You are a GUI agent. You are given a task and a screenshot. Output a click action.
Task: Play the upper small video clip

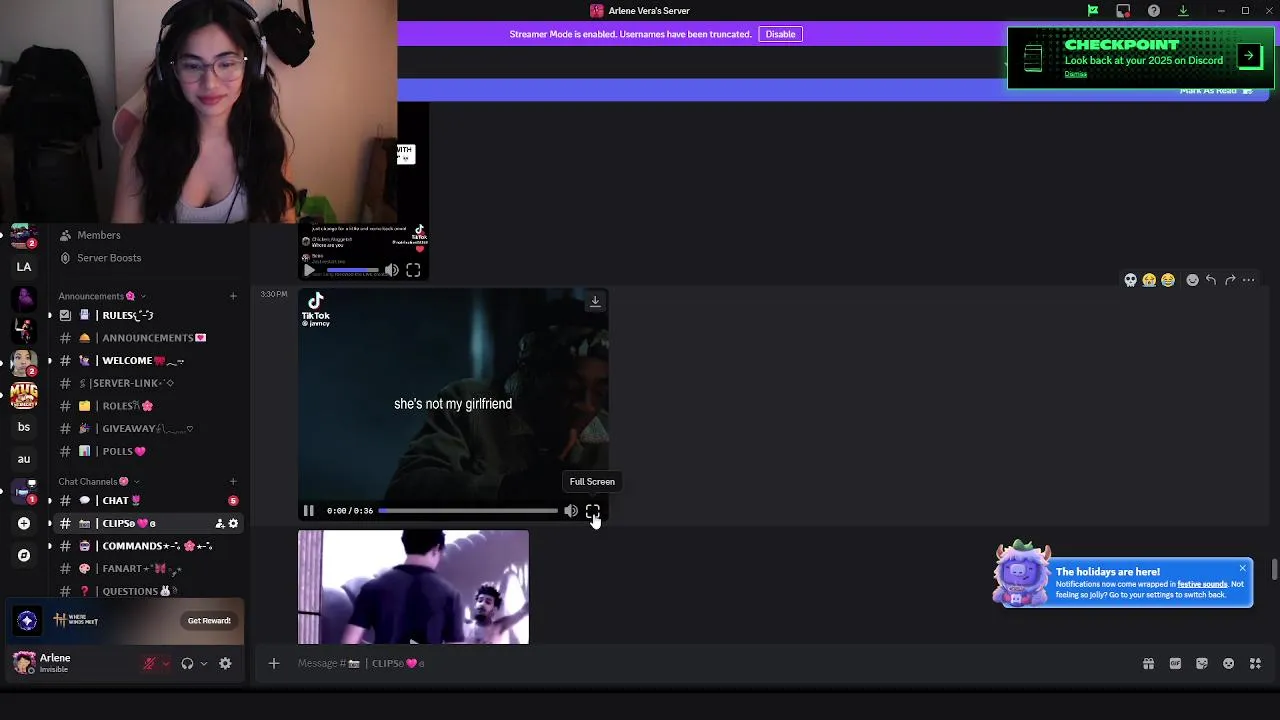pos(308,270)
